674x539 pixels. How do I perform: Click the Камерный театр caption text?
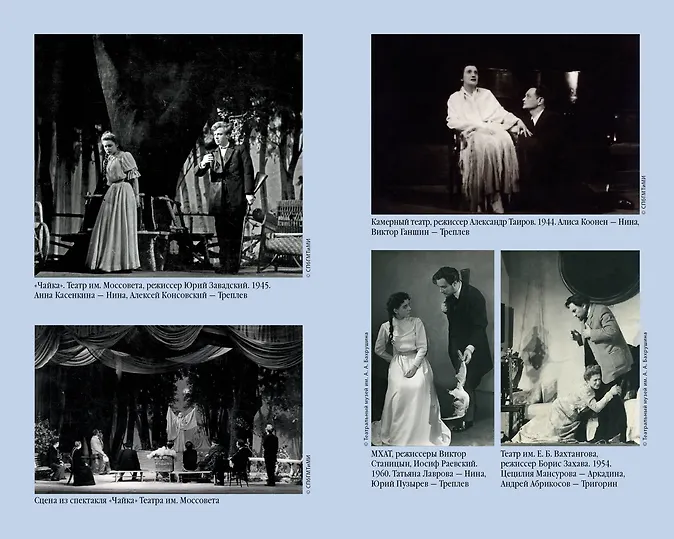[505, 229]
